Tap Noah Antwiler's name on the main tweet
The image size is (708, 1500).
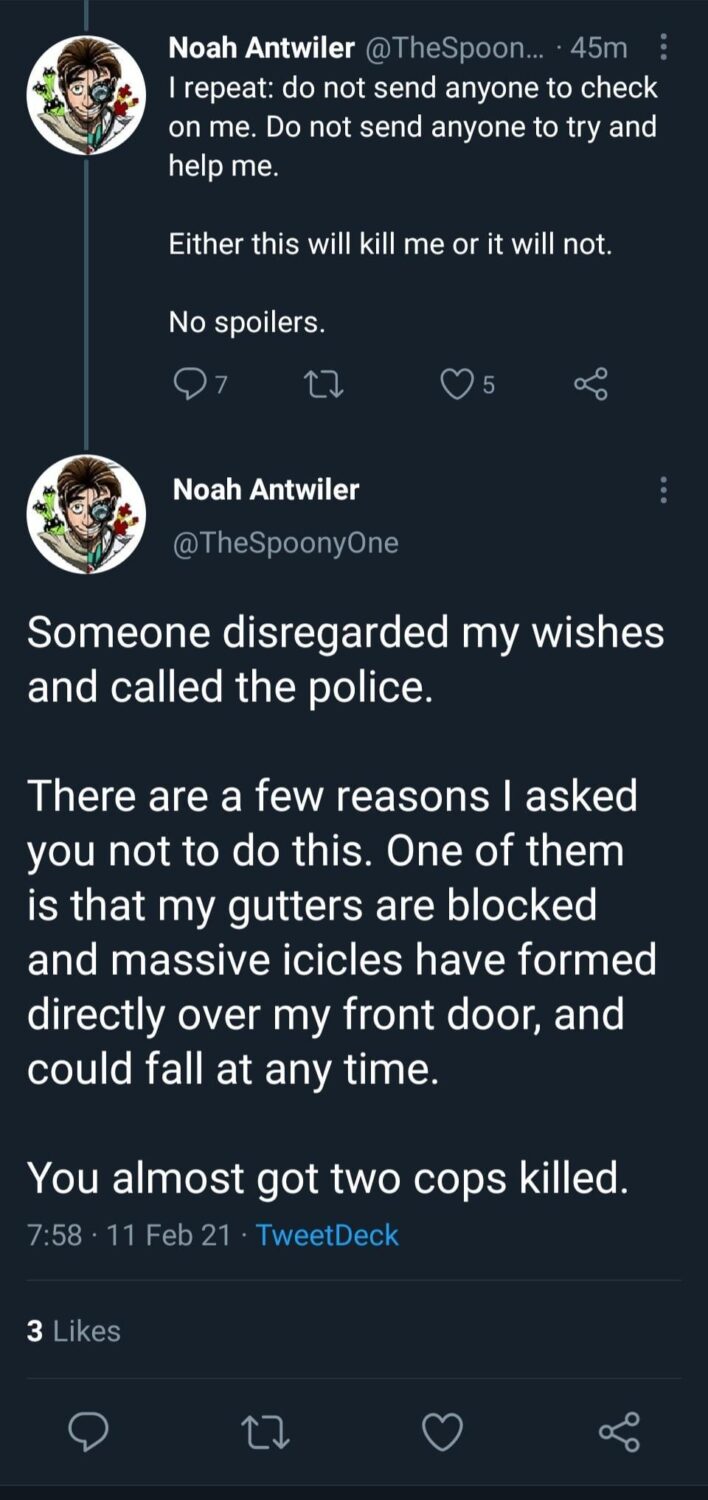pyautogui.click(x=266, y=489)
